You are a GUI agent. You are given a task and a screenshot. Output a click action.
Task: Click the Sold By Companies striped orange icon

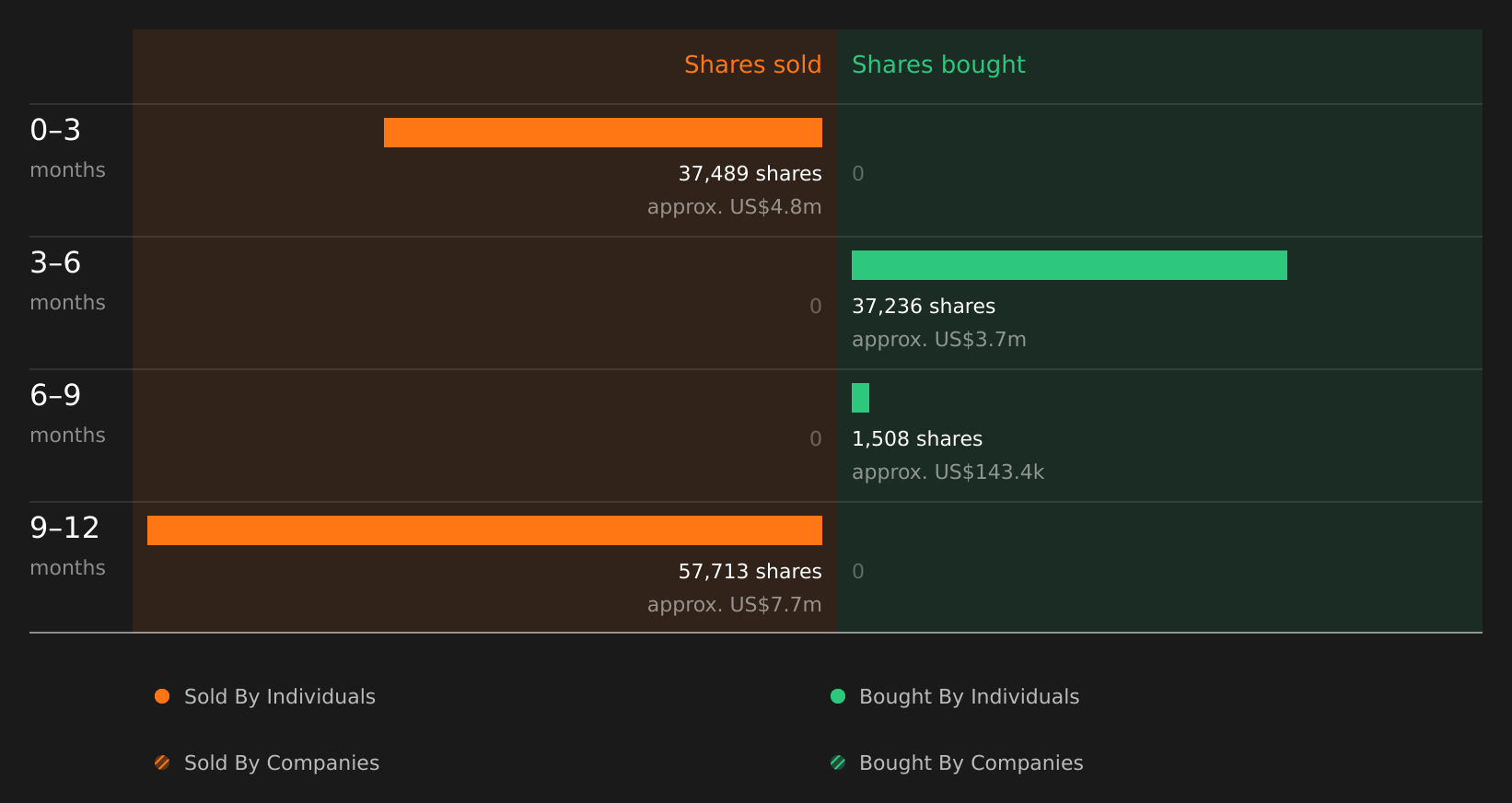click(x=162, y=762)
